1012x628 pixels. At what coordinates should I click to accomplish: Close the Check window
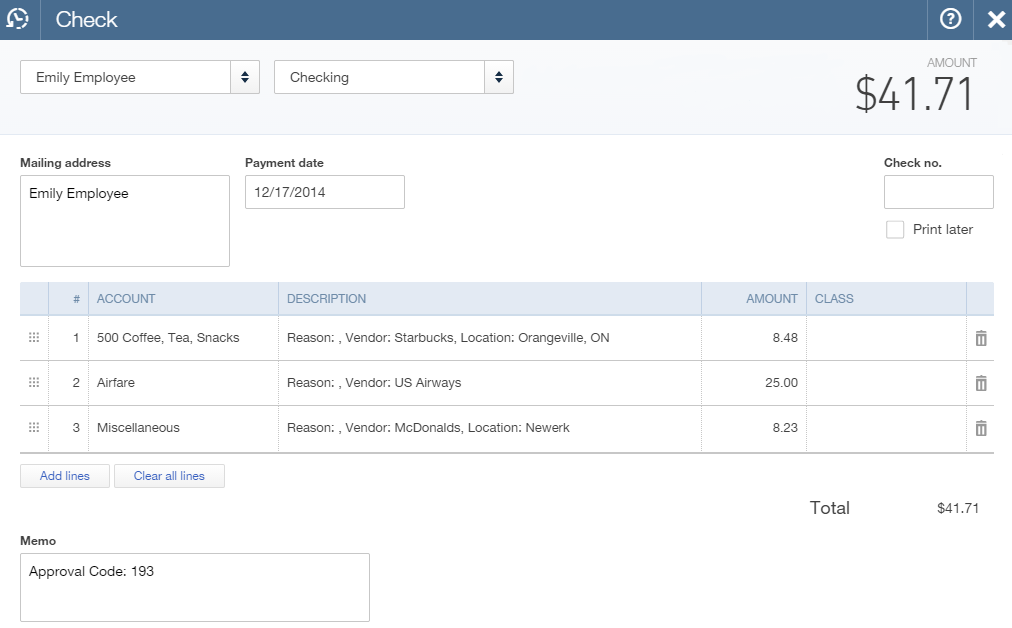tap(996, 19)
